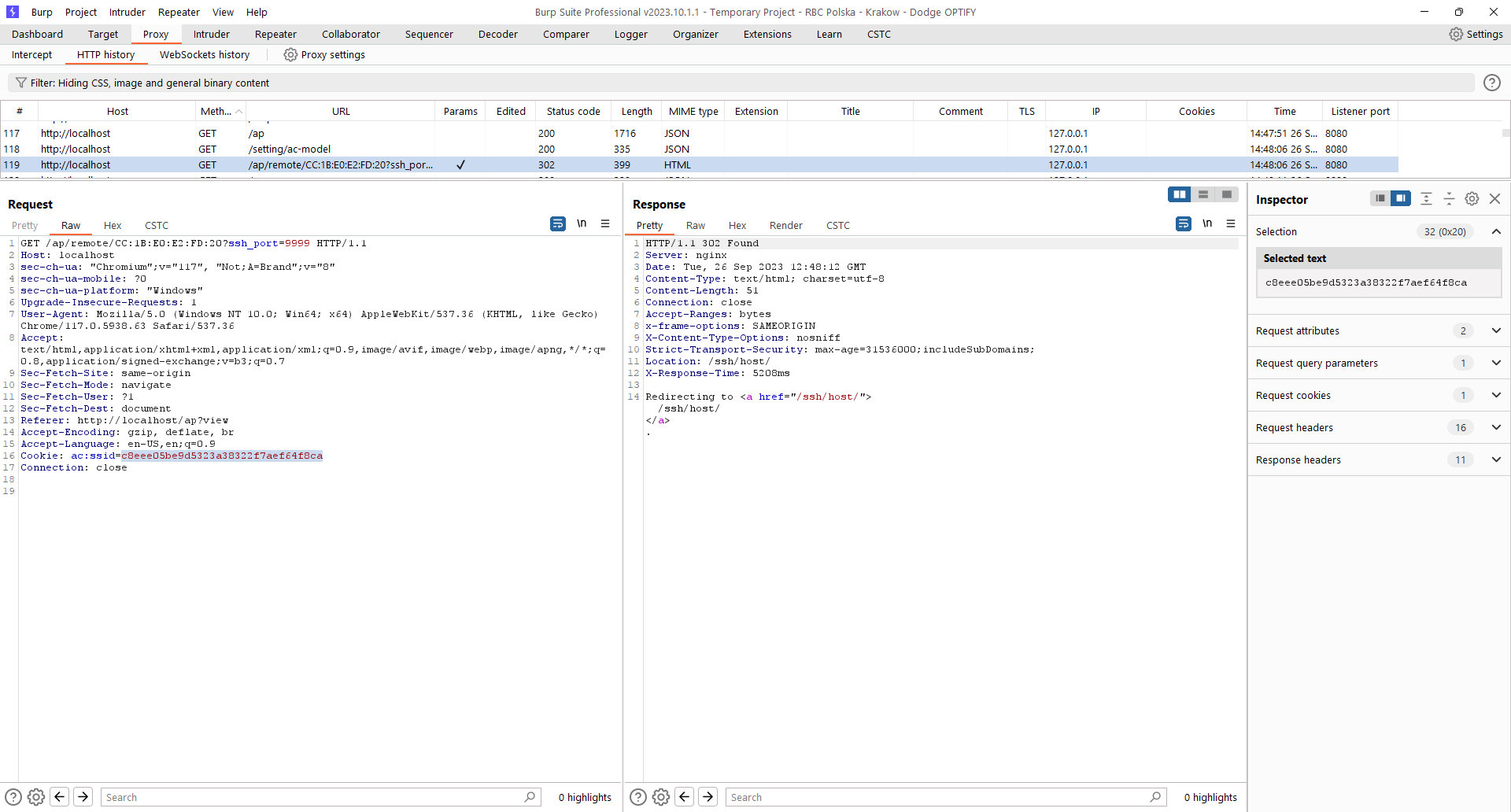Sort history by URL column header
The height and width of the screenshot is (812, 1511).
tap(341, 111)
